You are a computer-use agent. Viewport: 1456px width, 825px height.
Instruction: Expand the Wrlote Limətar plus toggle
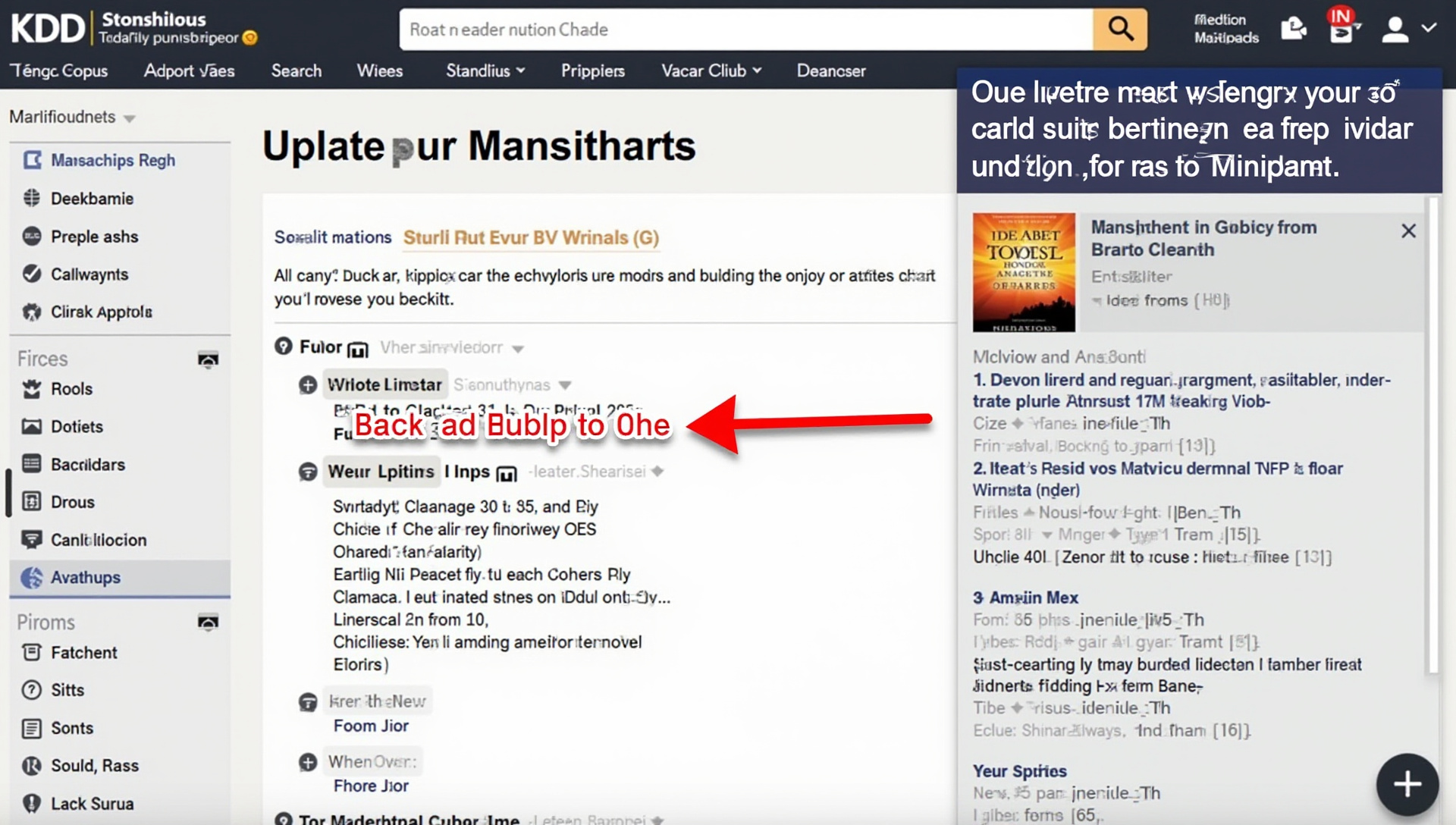308,385
